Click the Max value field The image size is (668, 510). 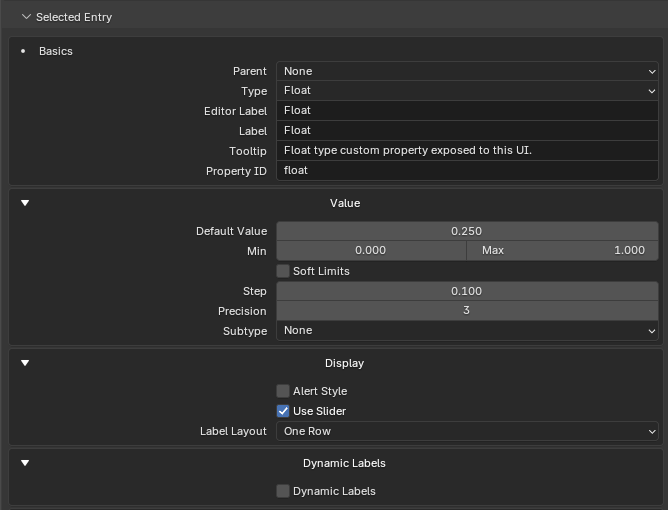[563, 251]
